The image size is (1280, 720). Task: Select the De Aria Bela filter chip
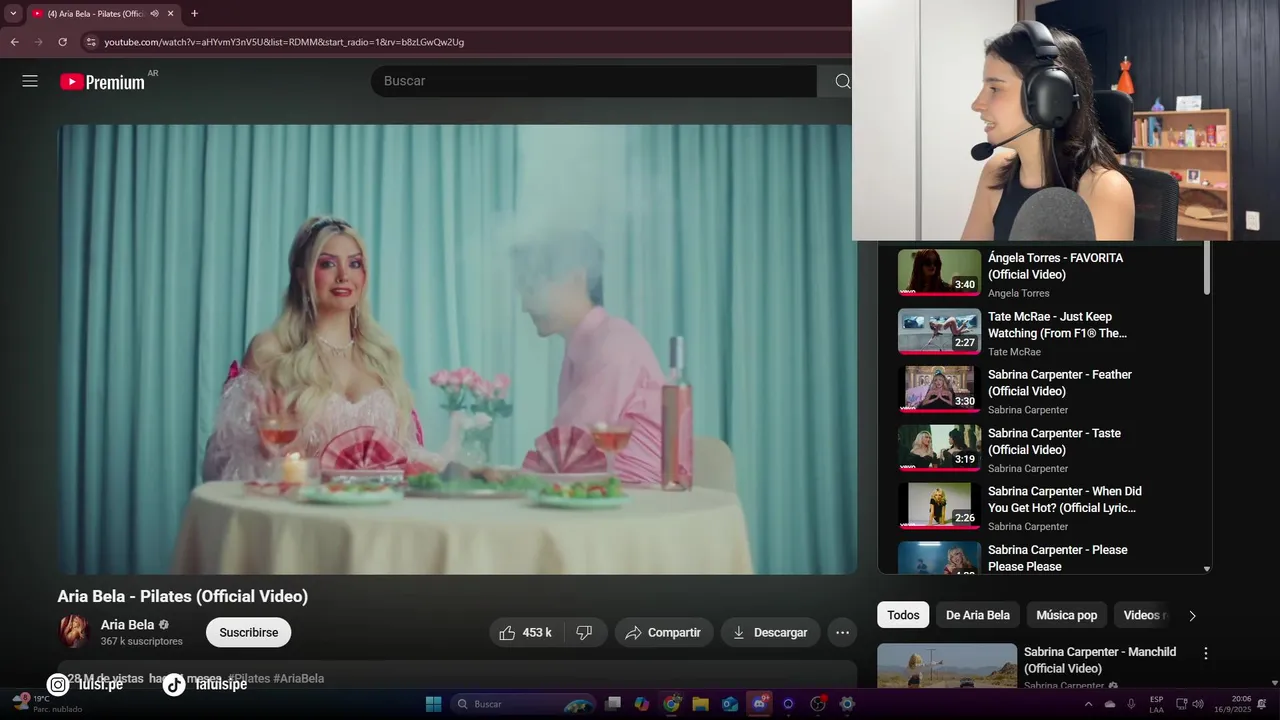978,615
